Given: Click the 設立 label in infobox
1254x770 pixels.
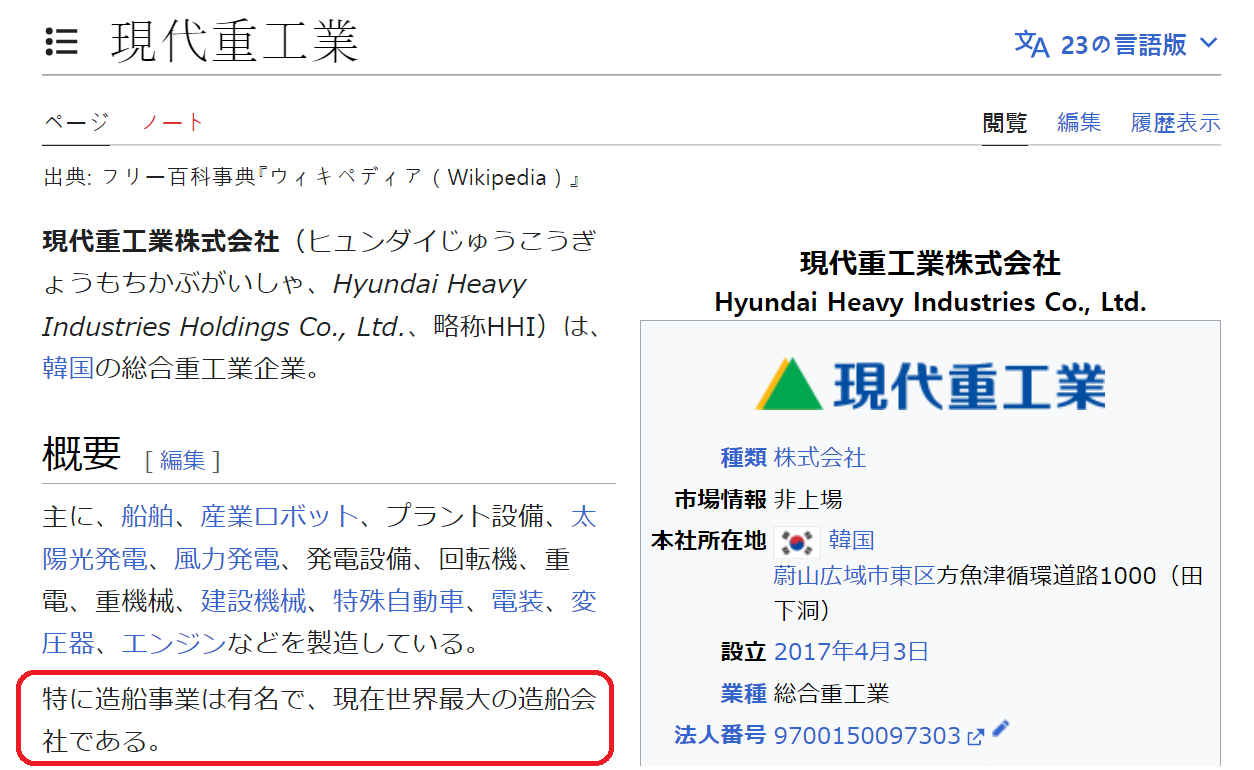Looking at the screenshot, I should [744, 652].
